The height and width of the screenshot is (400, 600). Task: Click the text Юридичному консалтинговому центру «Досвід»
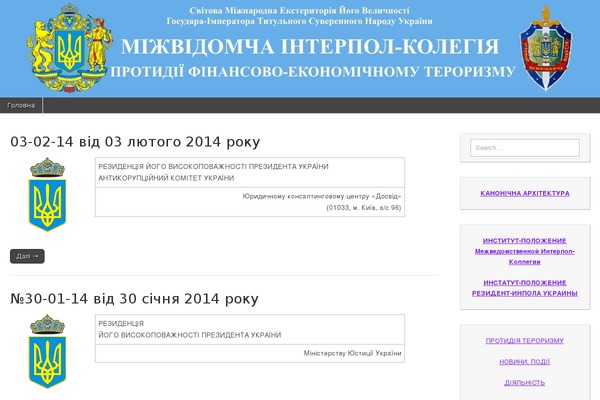322,196
